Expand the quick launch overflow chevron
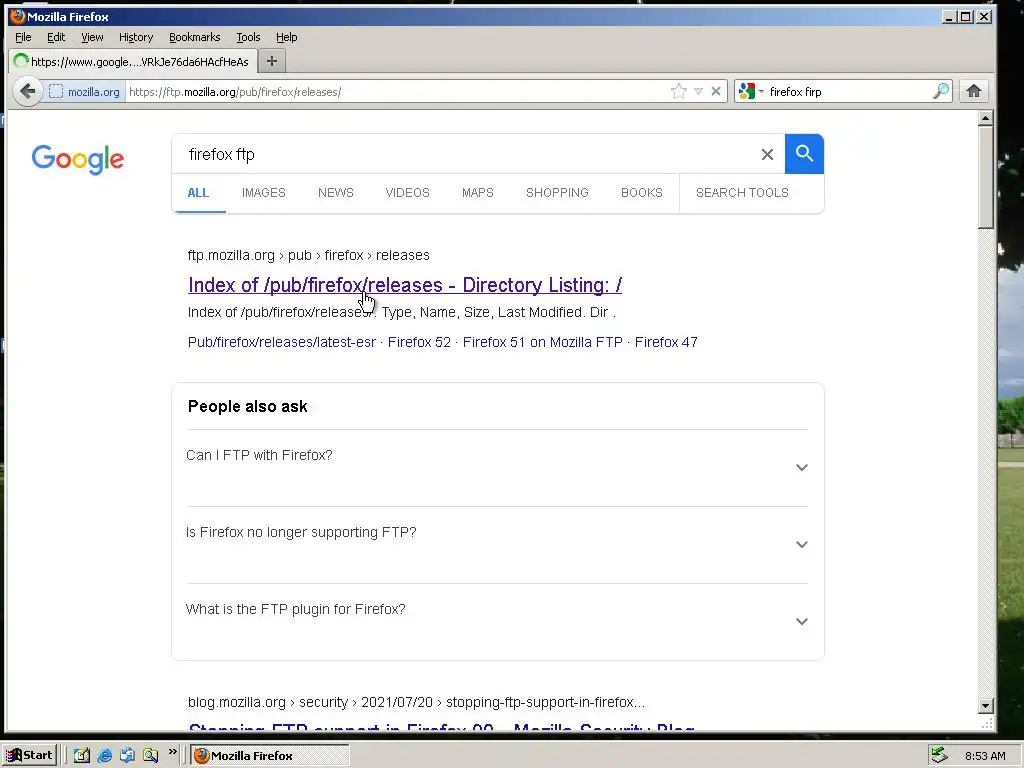This screenshot has width=1024, height=768. point(172,752)
